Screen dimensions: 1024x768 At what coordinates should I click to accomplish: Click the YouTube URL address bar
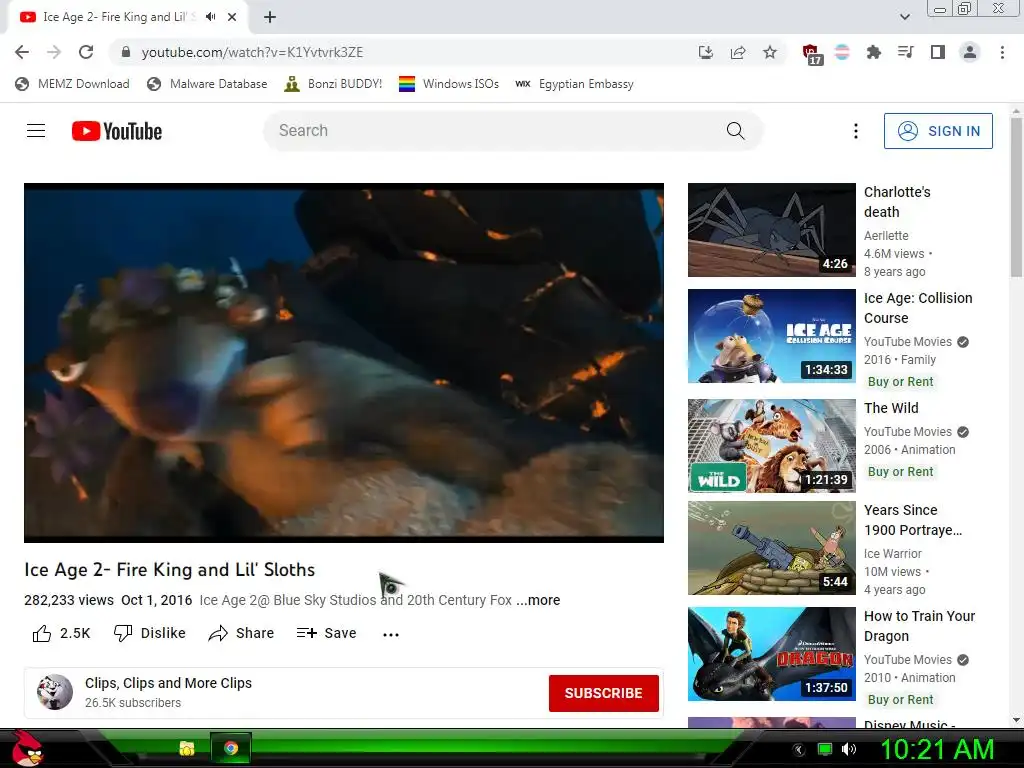405,52
